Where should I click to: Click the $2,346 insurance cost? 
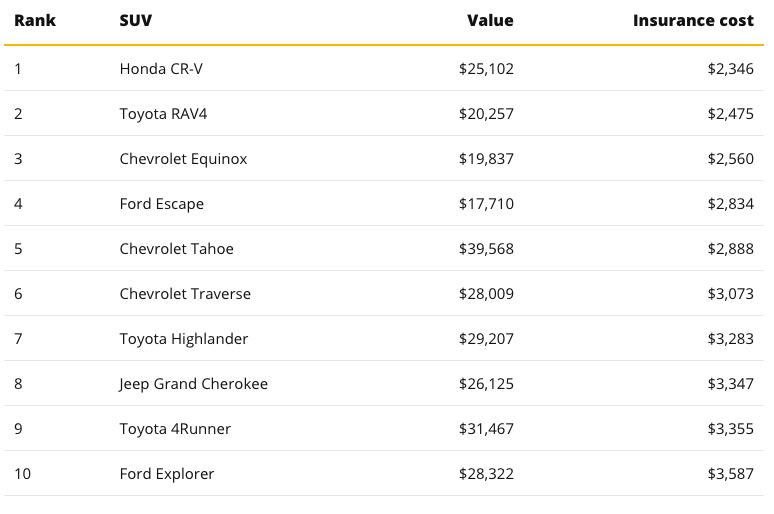(x=730, y=69)
